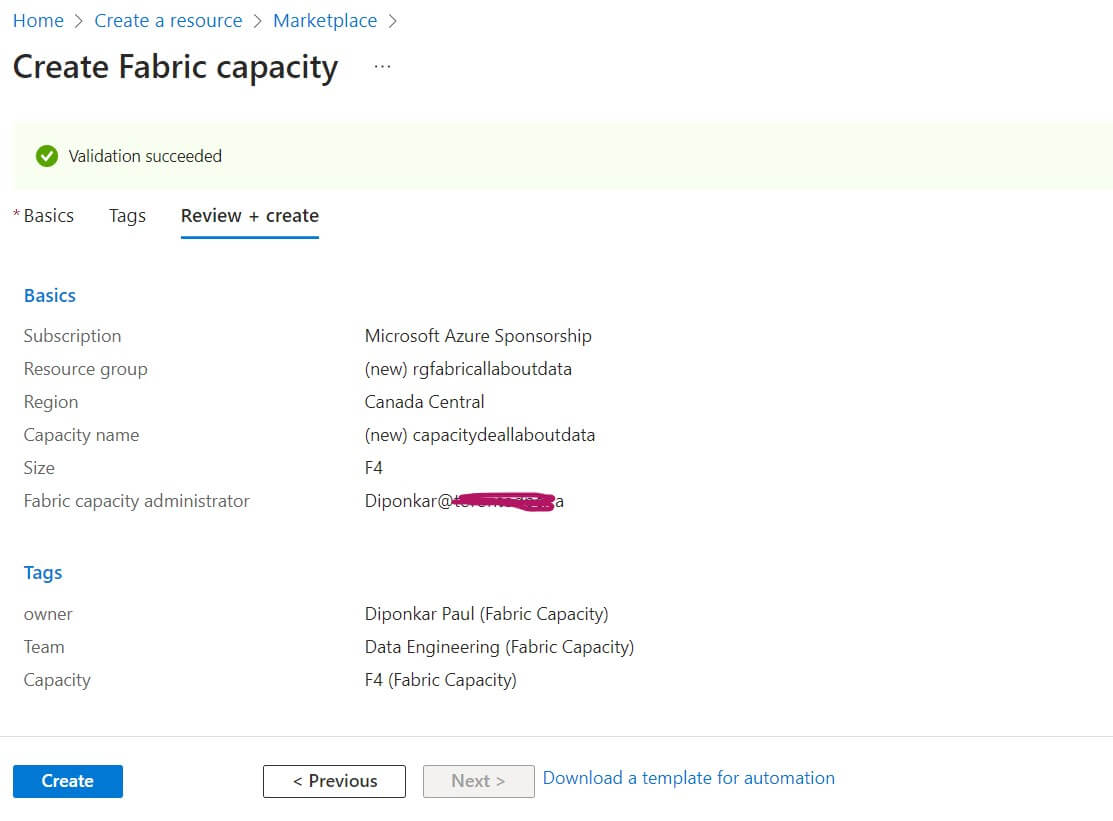Viewport: 1113px width, 821px height.
Task: Go back with the Previous button
Action: (334, 781)
